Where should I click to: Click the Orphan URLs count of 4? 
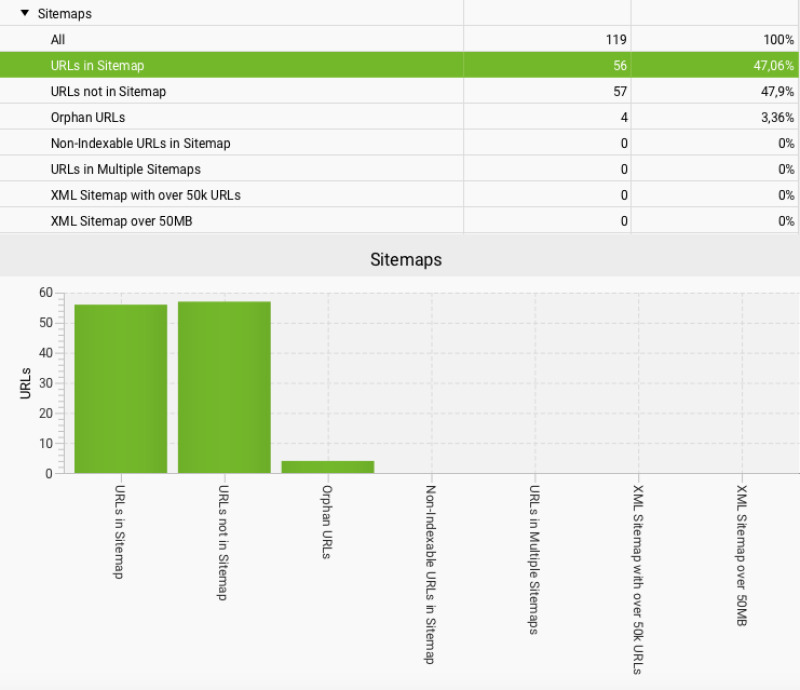(x=623, y=118)
